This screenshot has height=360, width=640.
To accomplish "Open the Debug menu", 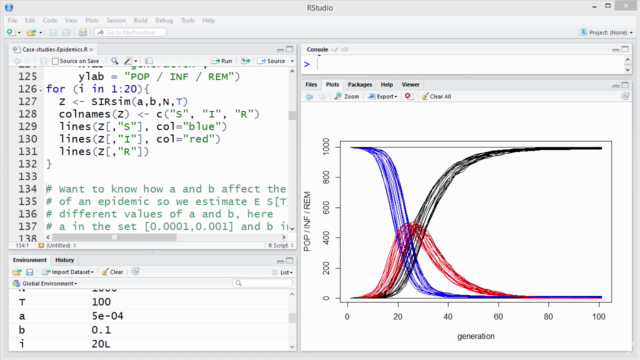I will point(164,20).
